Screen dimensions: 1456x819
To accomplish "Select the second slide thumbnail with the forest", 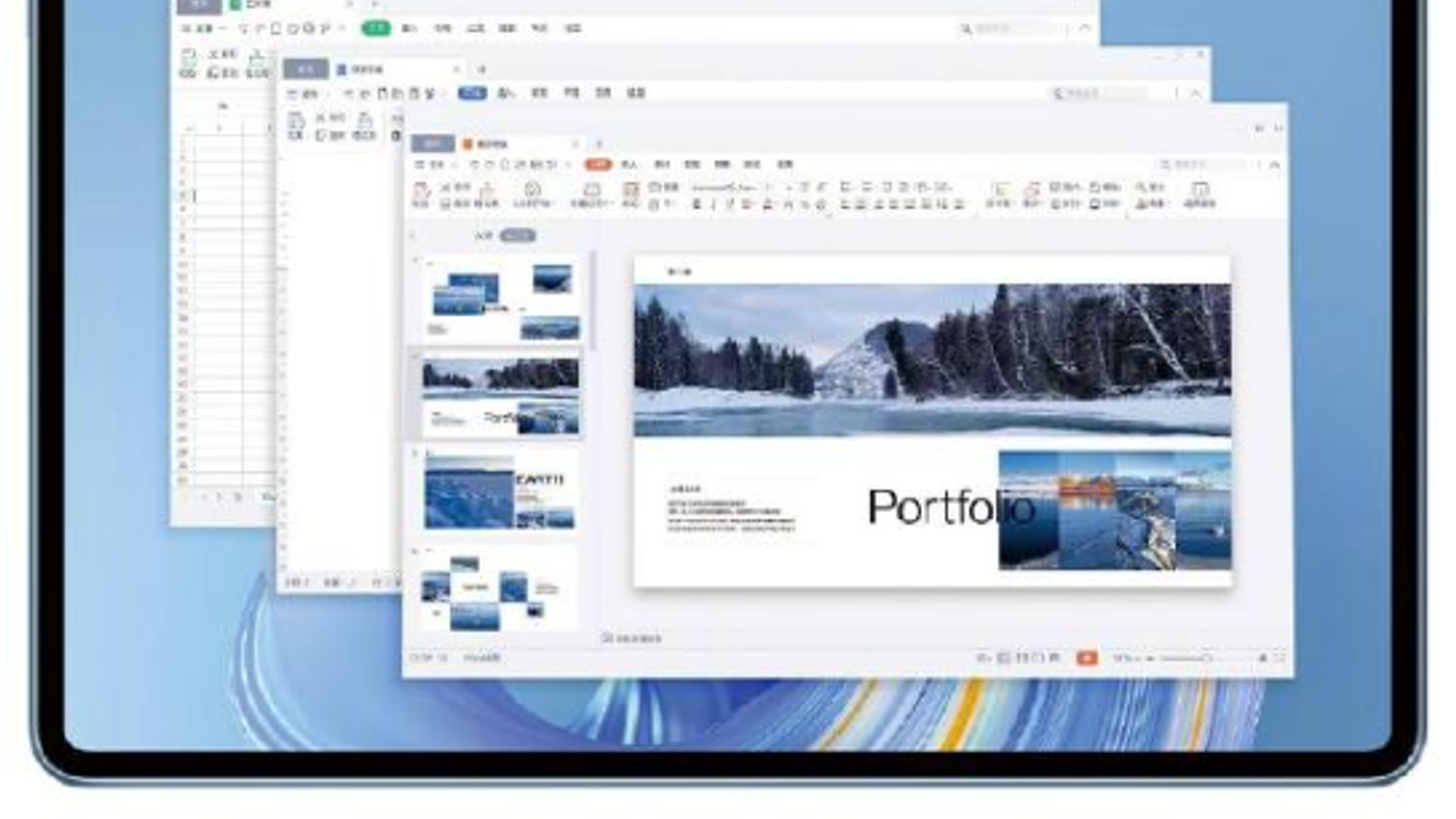I will click(500, 395).
